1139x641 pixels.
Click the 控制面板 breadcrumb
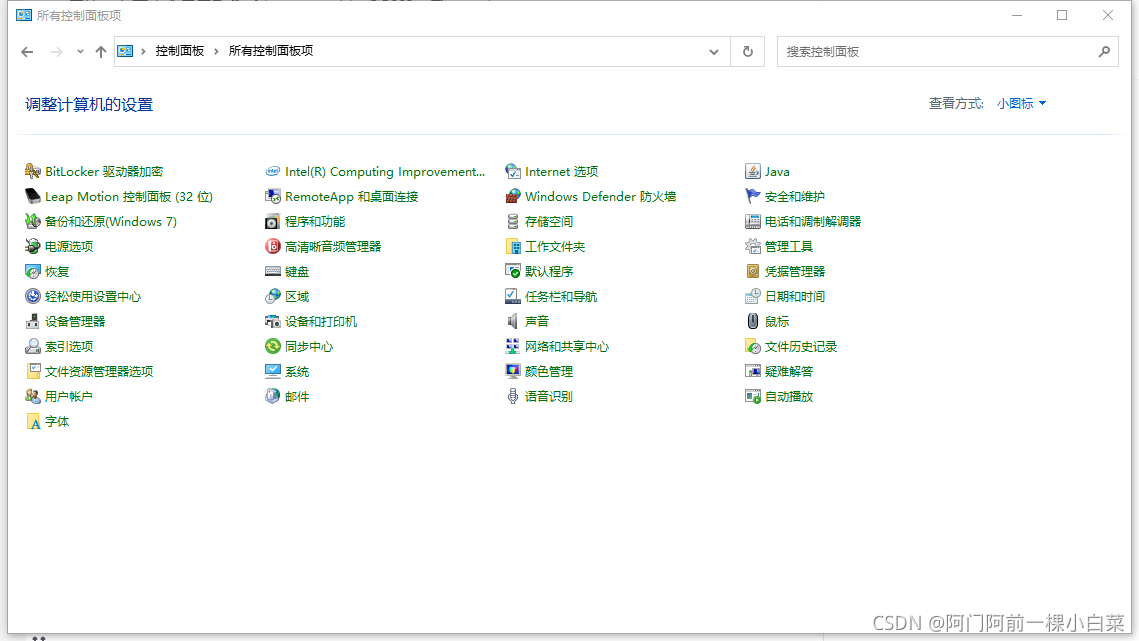[179, 51]
